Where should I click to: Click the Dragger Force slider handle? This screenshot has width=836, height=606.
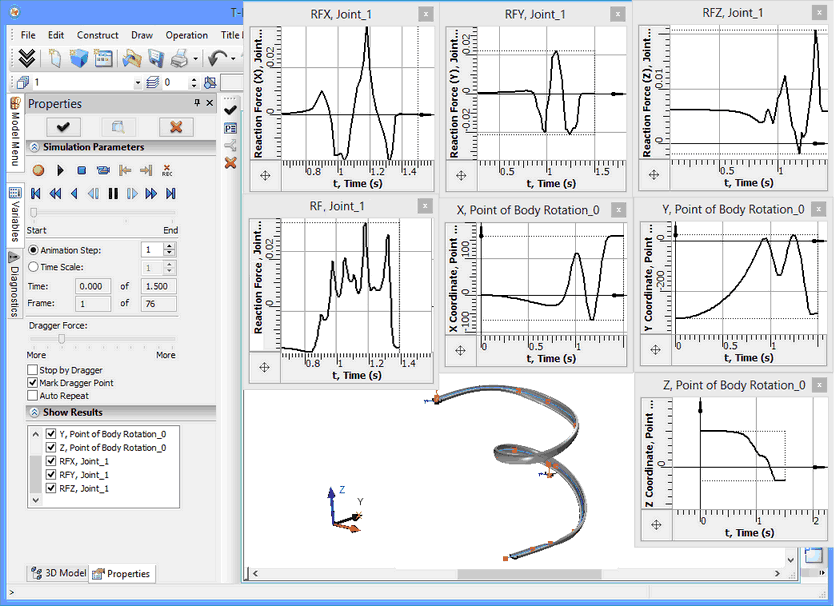[x=62, y=339]
